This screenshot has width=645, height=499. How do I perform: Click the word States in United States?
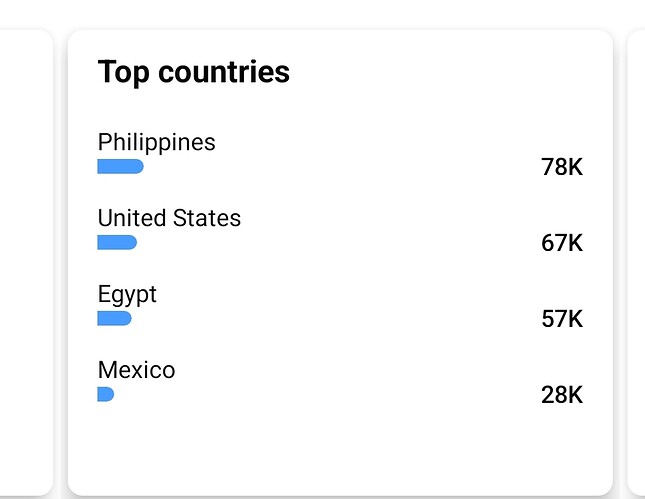coord(207,218)
